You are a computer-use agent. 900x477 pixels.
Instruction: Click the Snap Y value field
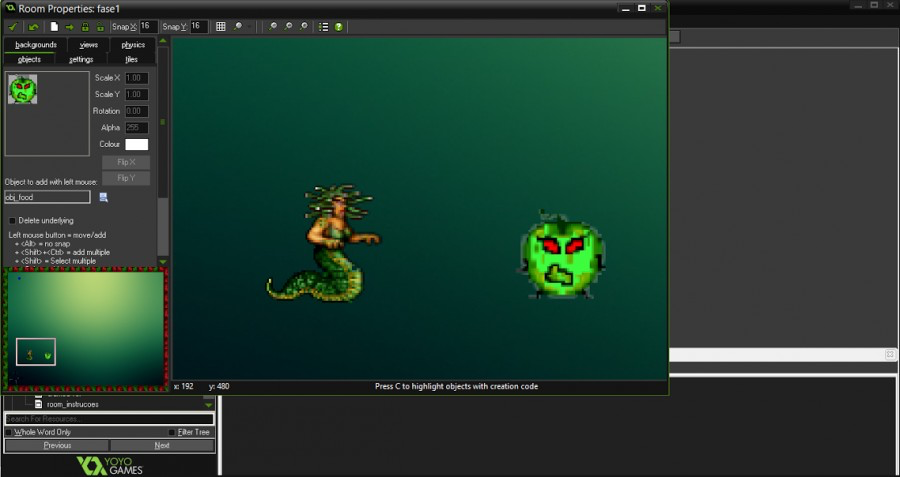199,26
